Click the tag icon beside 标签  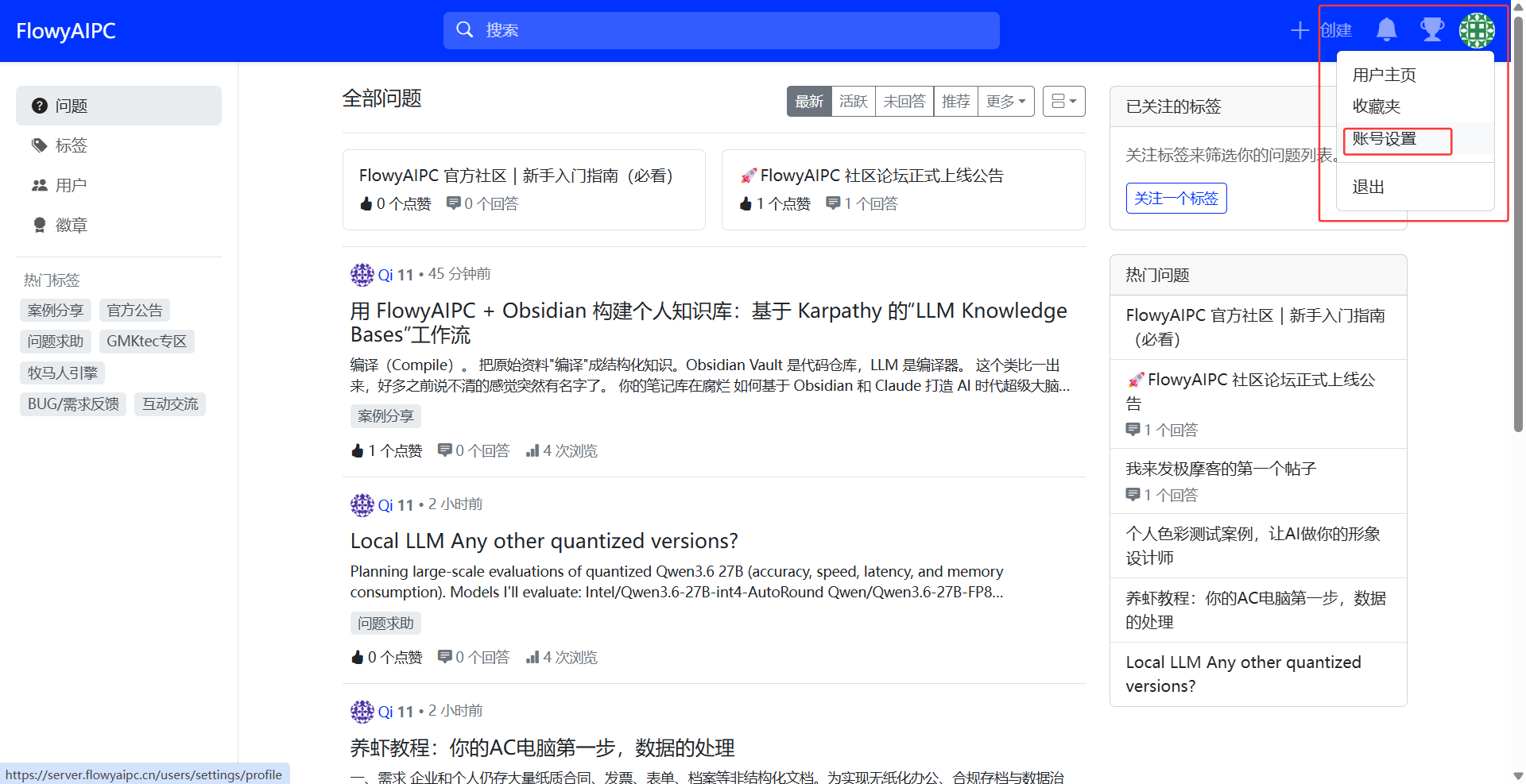[x=40, y=145]
